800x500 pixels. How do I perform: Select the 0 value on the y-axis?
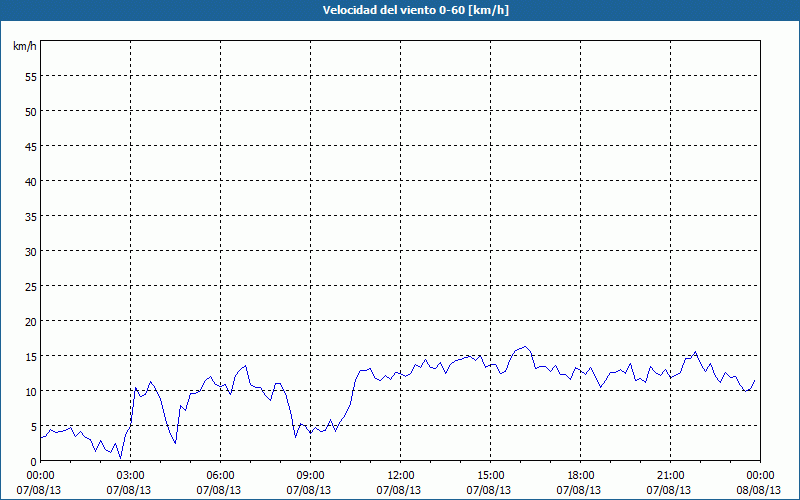[34, 461]
